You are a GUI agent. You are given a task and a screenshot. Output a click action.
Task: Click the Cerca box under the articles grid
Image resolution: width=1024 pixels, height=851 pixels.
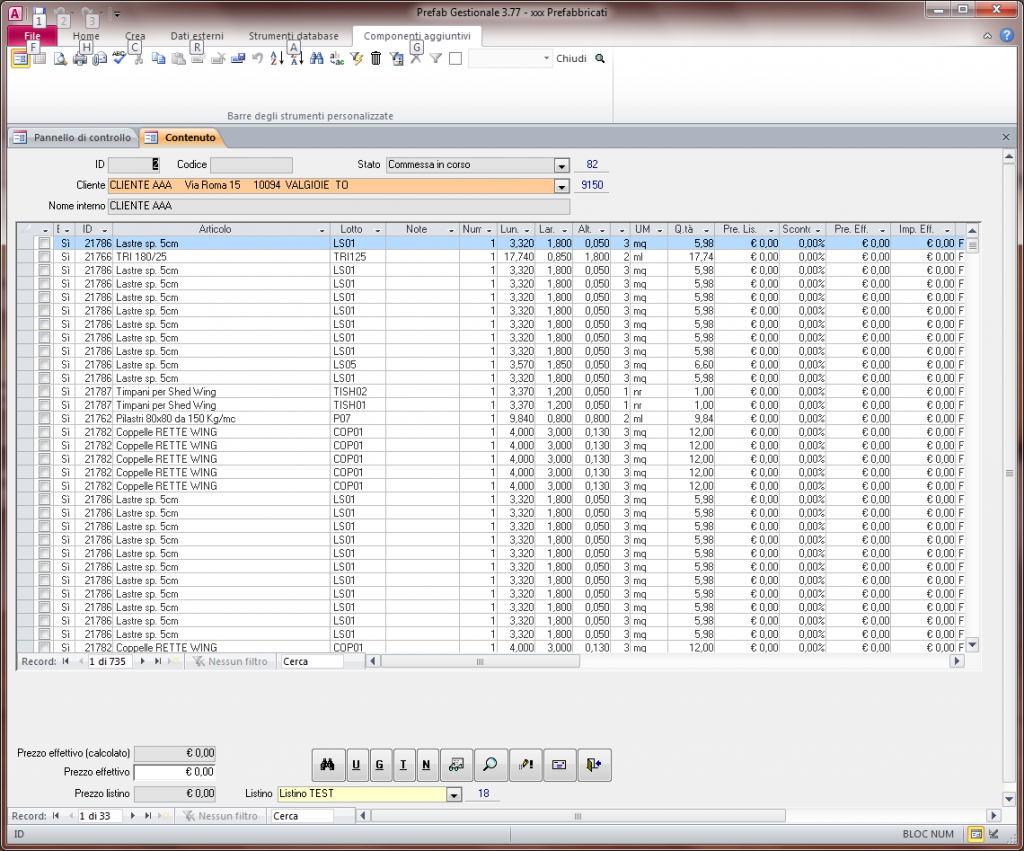pyautogui.click(x=312, y=662)
